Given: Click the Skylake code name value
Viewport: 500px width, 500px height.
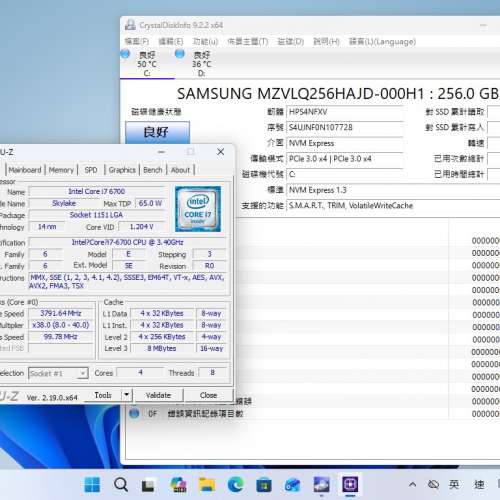Looking at the screenshot, I should (64, 203).
